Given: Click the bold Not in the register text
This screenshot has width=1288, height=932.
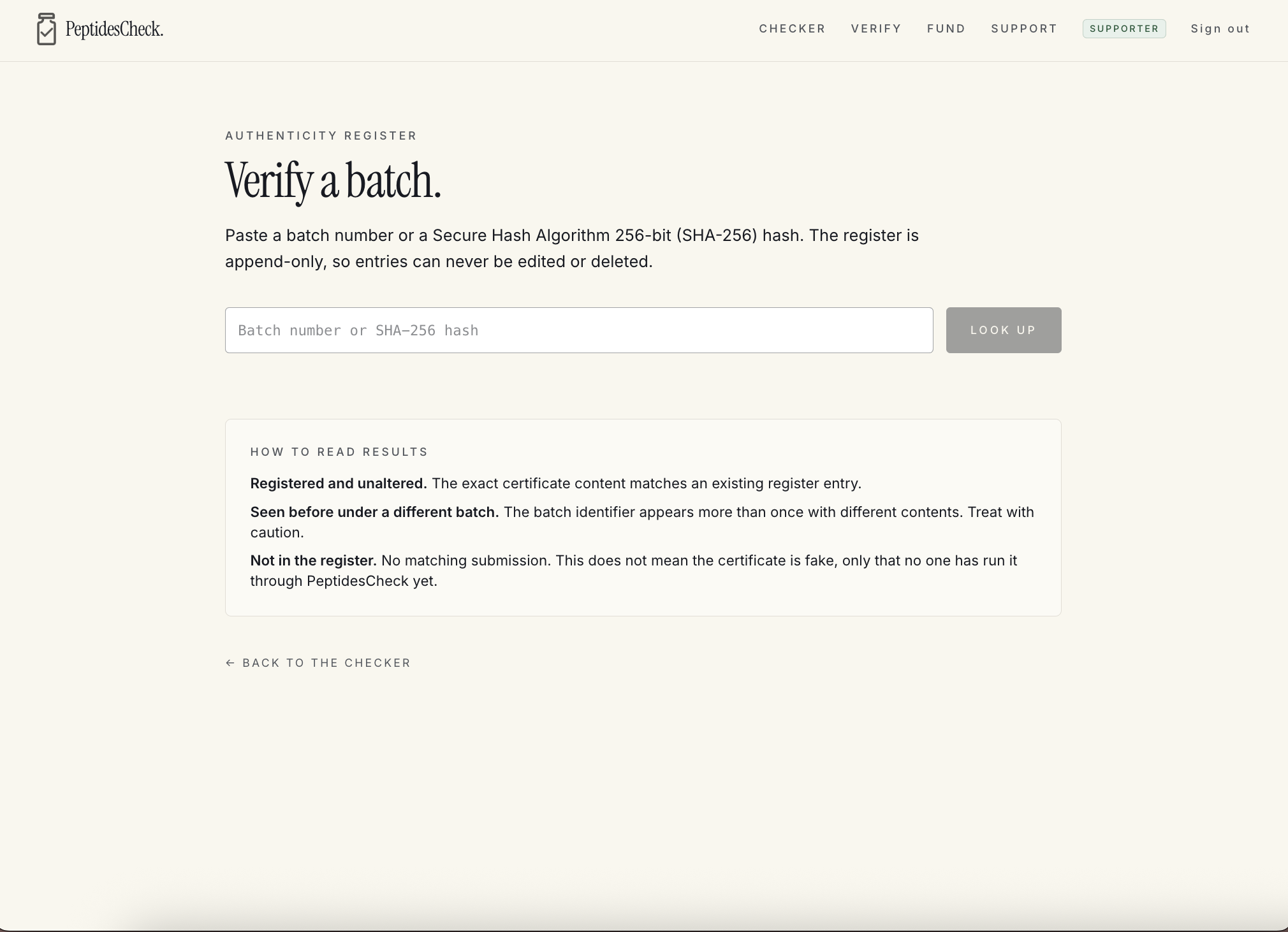Looking at the screenshot, I should (313, 560).
